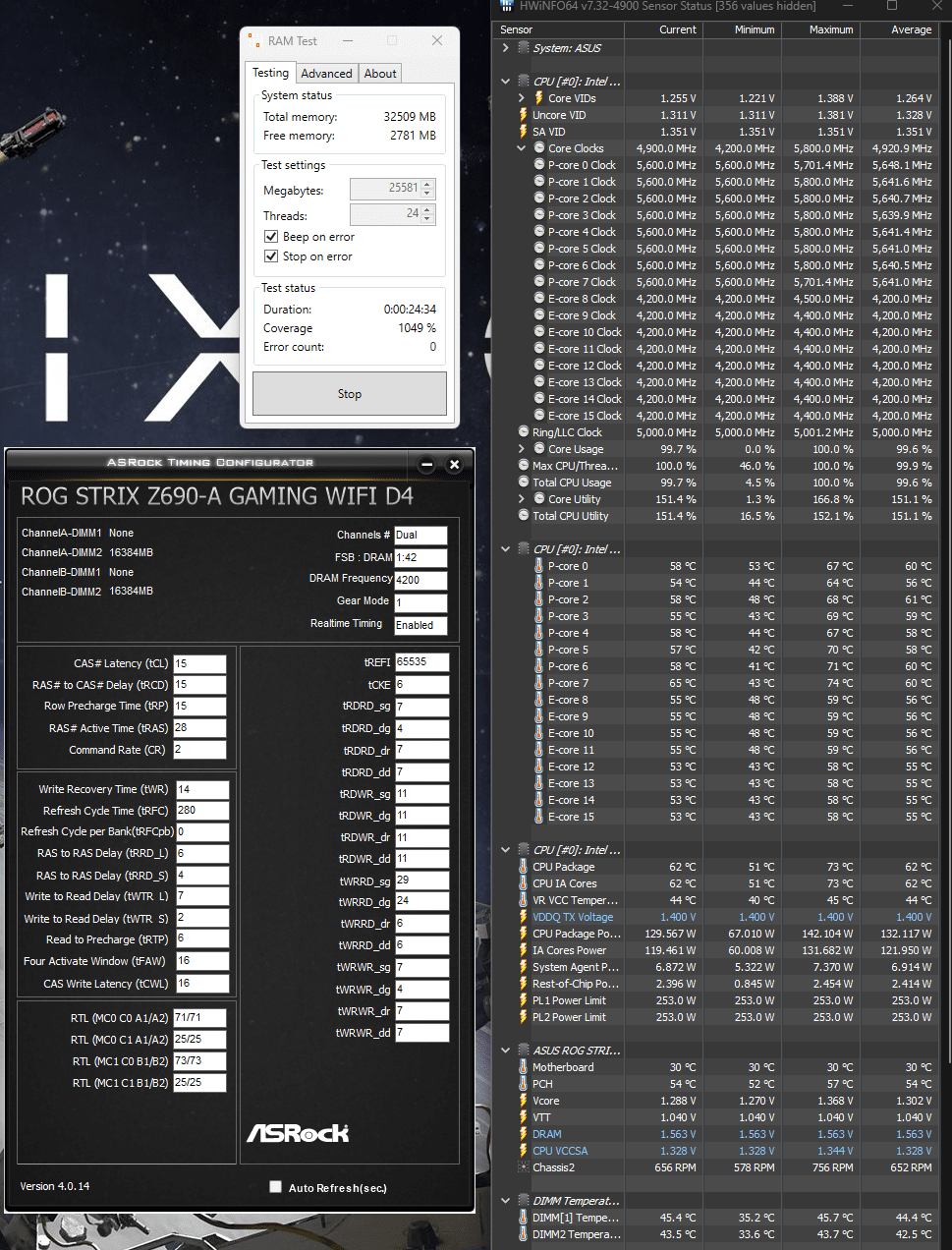Click the Chassis2 fan icon

(x=523, y=1167)
